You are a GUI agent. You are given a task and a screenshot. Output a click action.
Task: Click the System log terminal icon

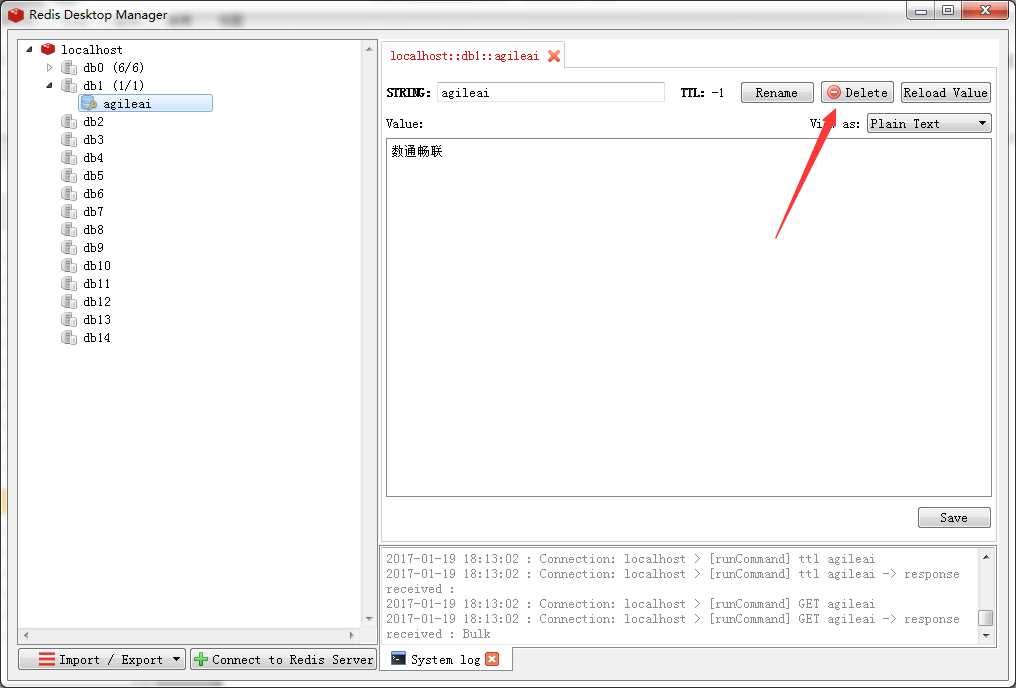(398, 659)
